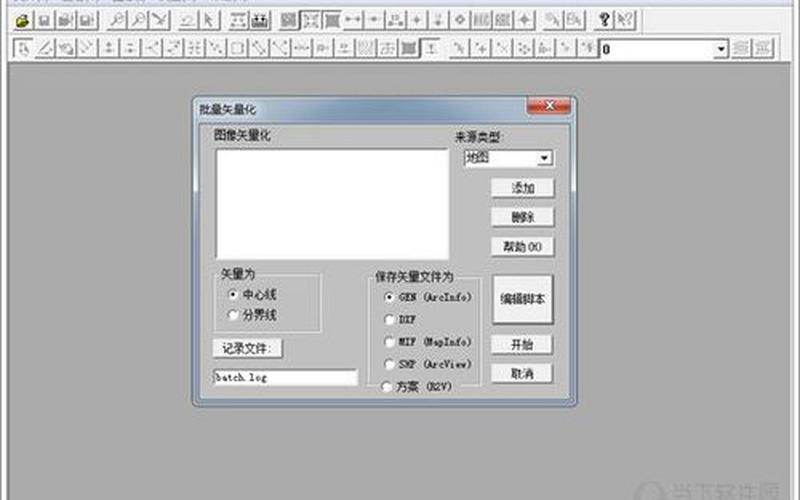This screenshot has width=800, height=500.
Task: Select the 分界线 boundary line radio option
Action: click(x=254, y=315)
